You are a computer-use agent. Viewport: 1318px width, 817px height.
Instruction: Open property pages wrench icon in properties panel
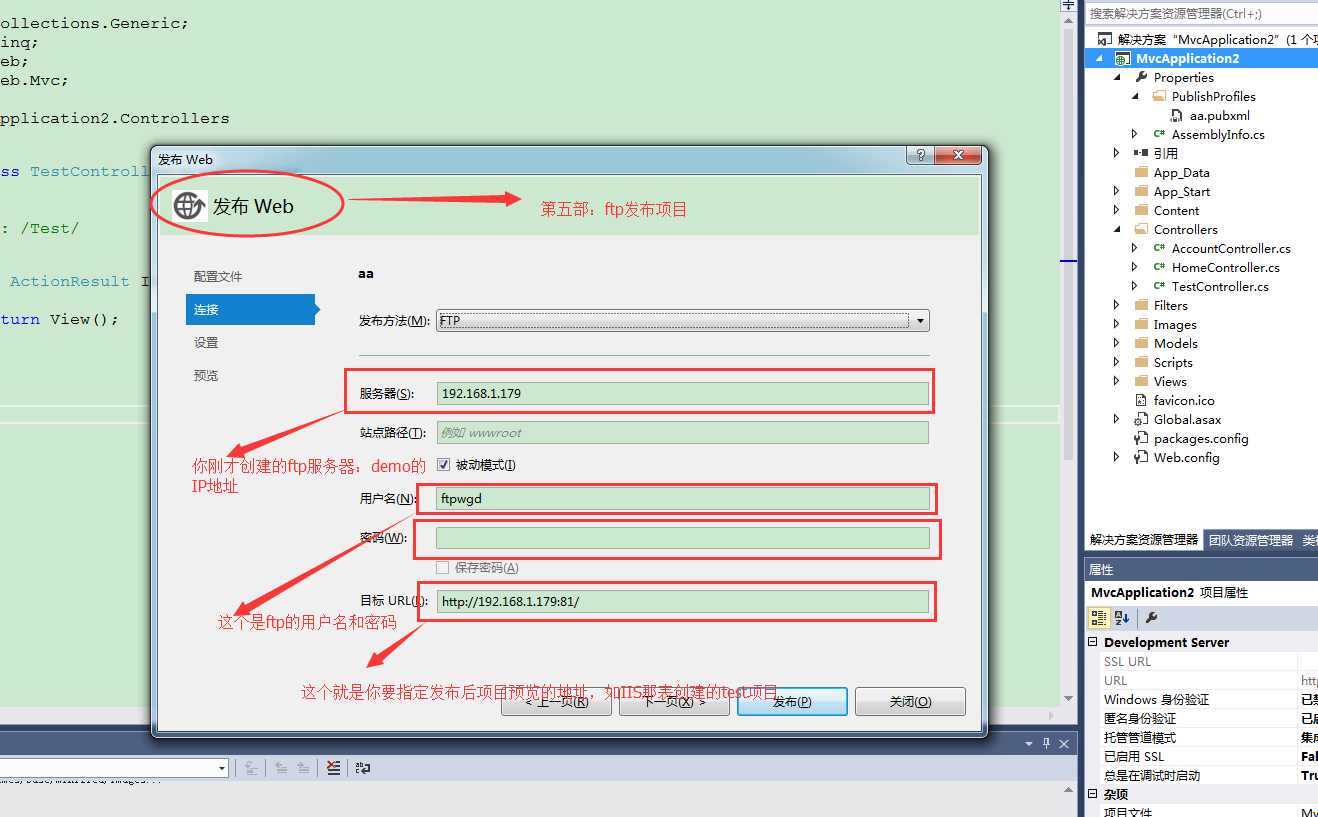tap(1151, 618)
